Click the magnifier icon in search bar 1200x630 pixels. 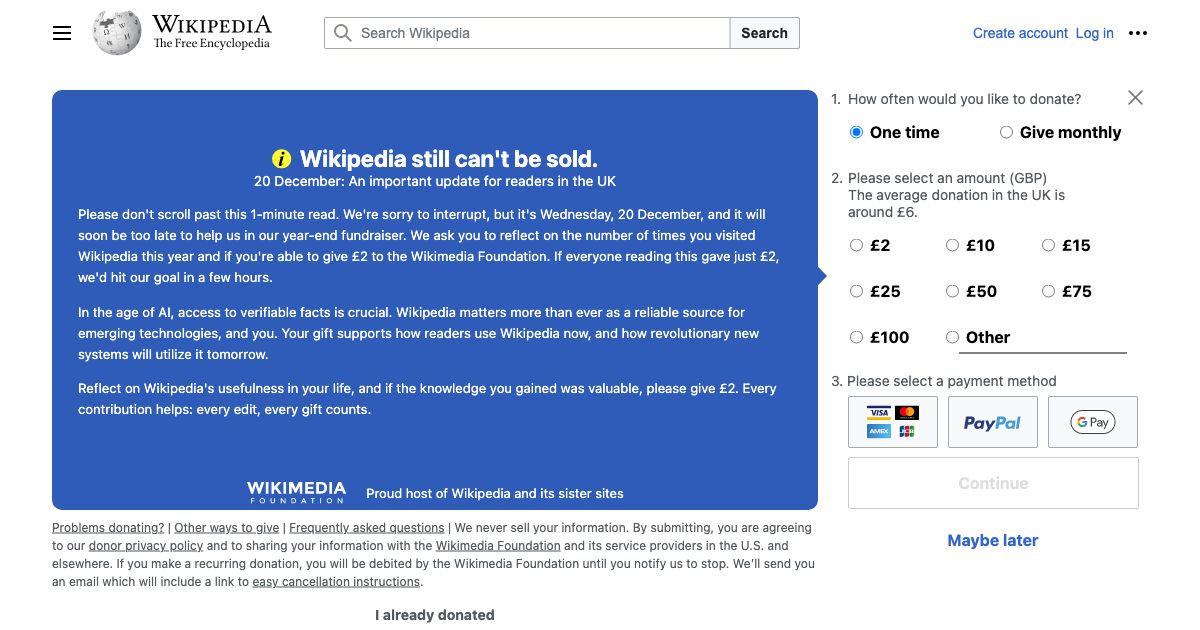click(341, 33)
